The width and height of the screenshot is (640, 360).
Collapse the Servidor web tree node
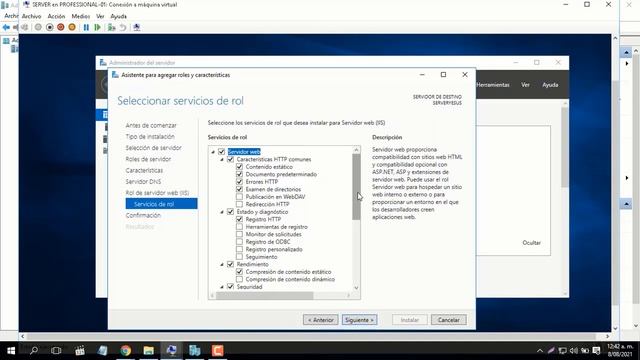click(x=213, y=152)
